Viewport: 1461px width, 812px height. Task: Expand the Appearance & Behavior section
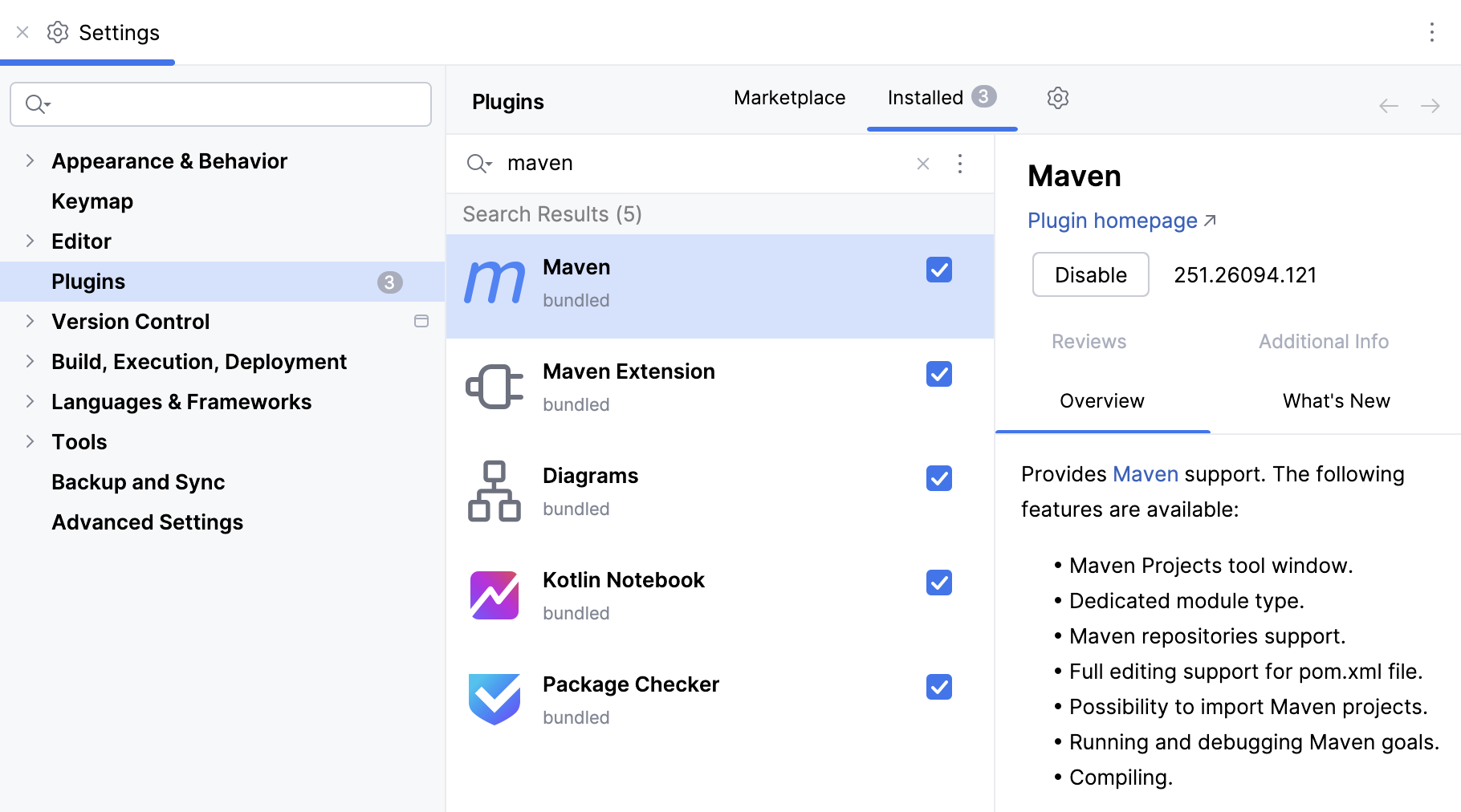[30, 160]
